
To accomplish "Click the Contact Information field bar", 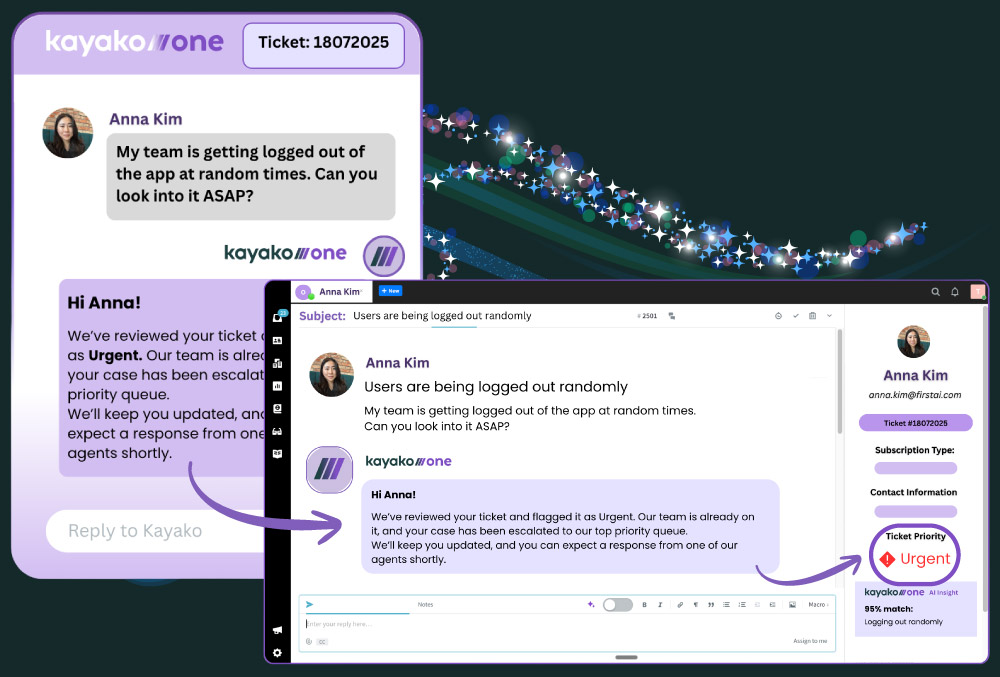I will pyautogui.click(x=915, y=511).
